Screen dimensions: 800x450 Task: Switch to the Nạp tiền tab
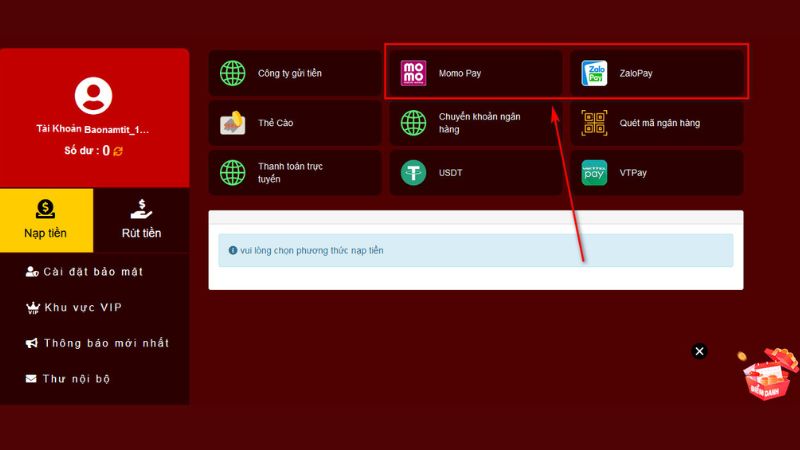tap(46, 220)
